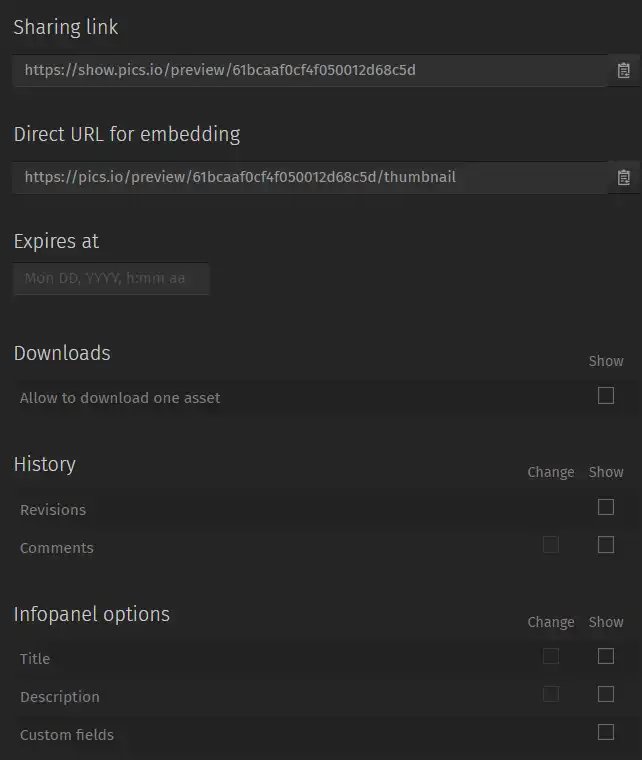This screenshot has height=760, width=642.
Task: Check Show for Revisions
Action: point(606,507)
